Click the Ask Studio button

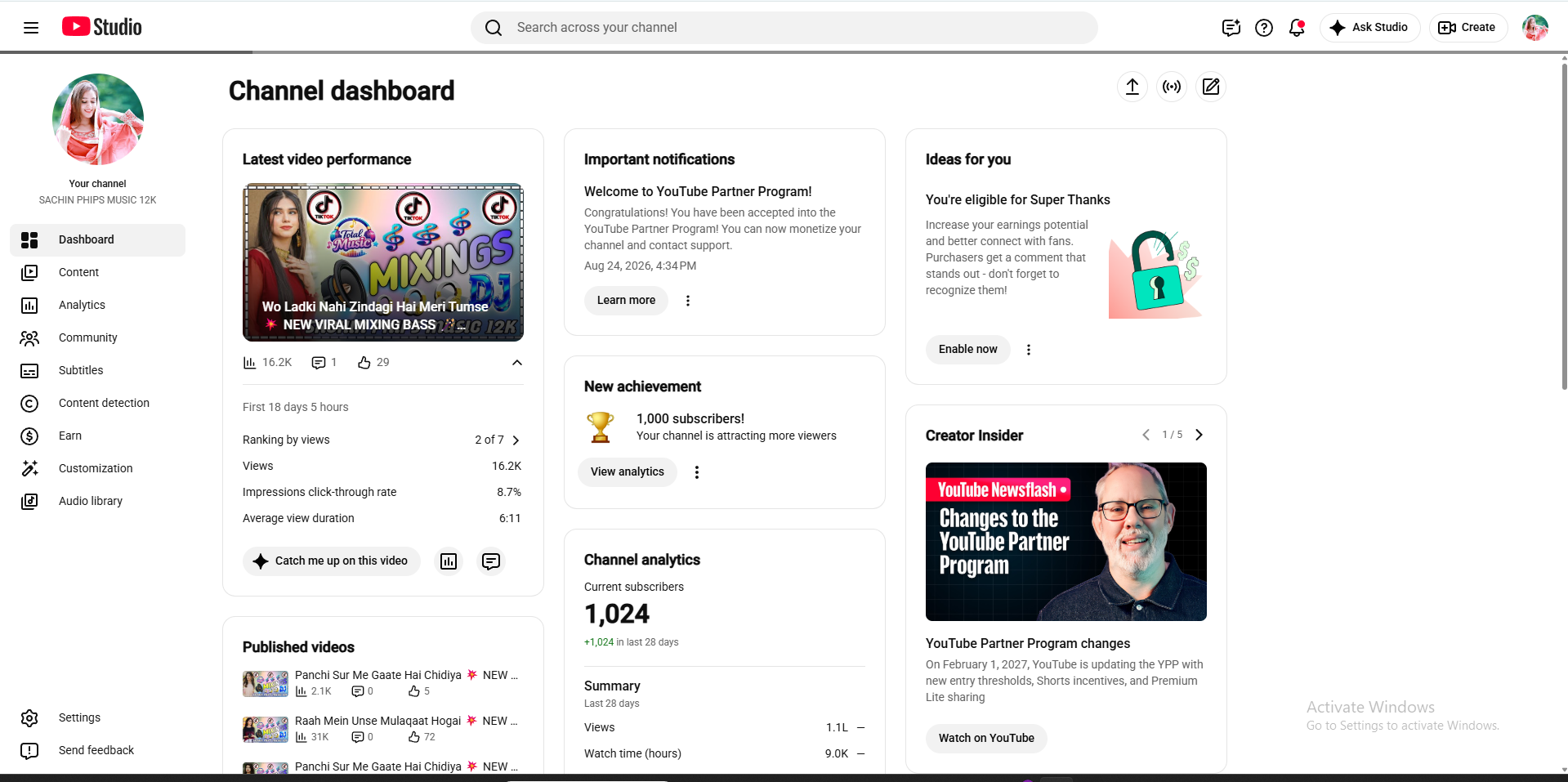coord(1369,28)
